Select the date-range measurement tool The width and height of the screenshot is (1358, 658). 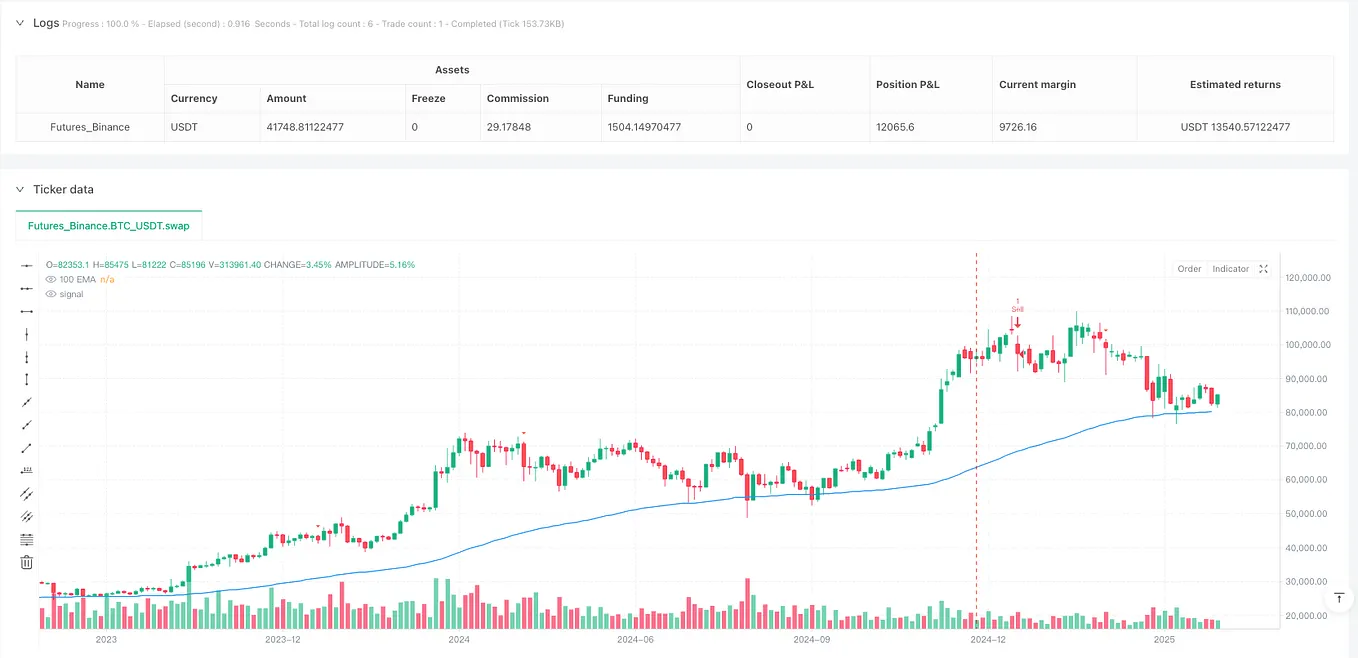pos(26,470)
